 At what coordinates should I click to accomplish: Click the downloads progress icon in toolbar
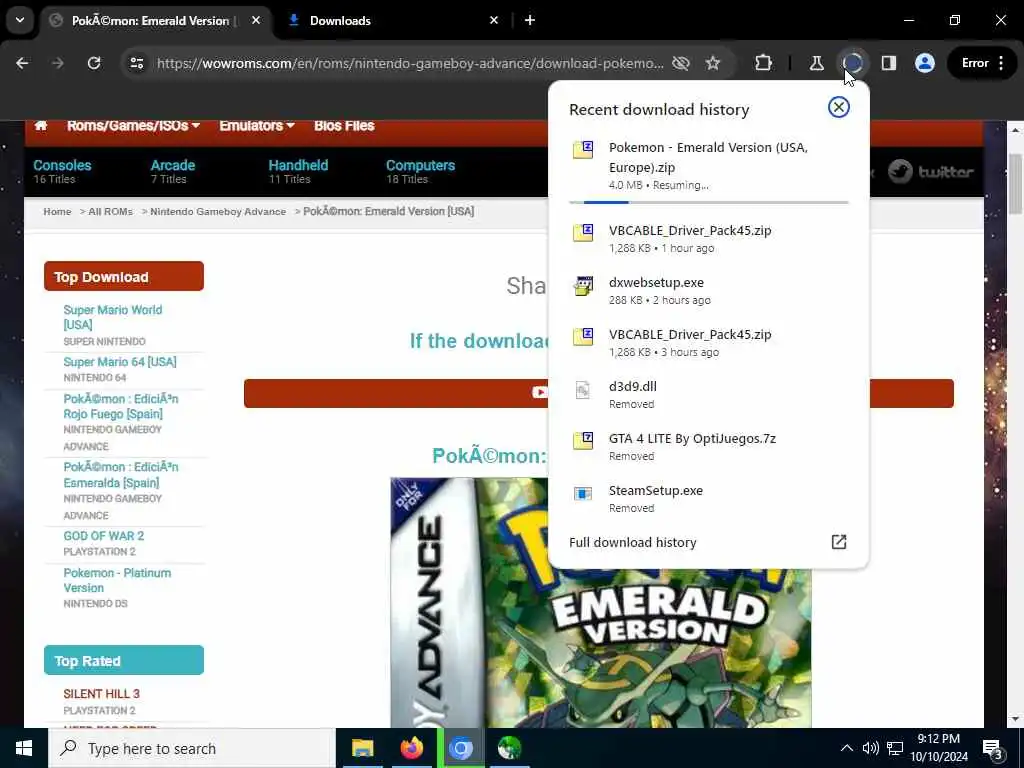(x=852, y=63)
